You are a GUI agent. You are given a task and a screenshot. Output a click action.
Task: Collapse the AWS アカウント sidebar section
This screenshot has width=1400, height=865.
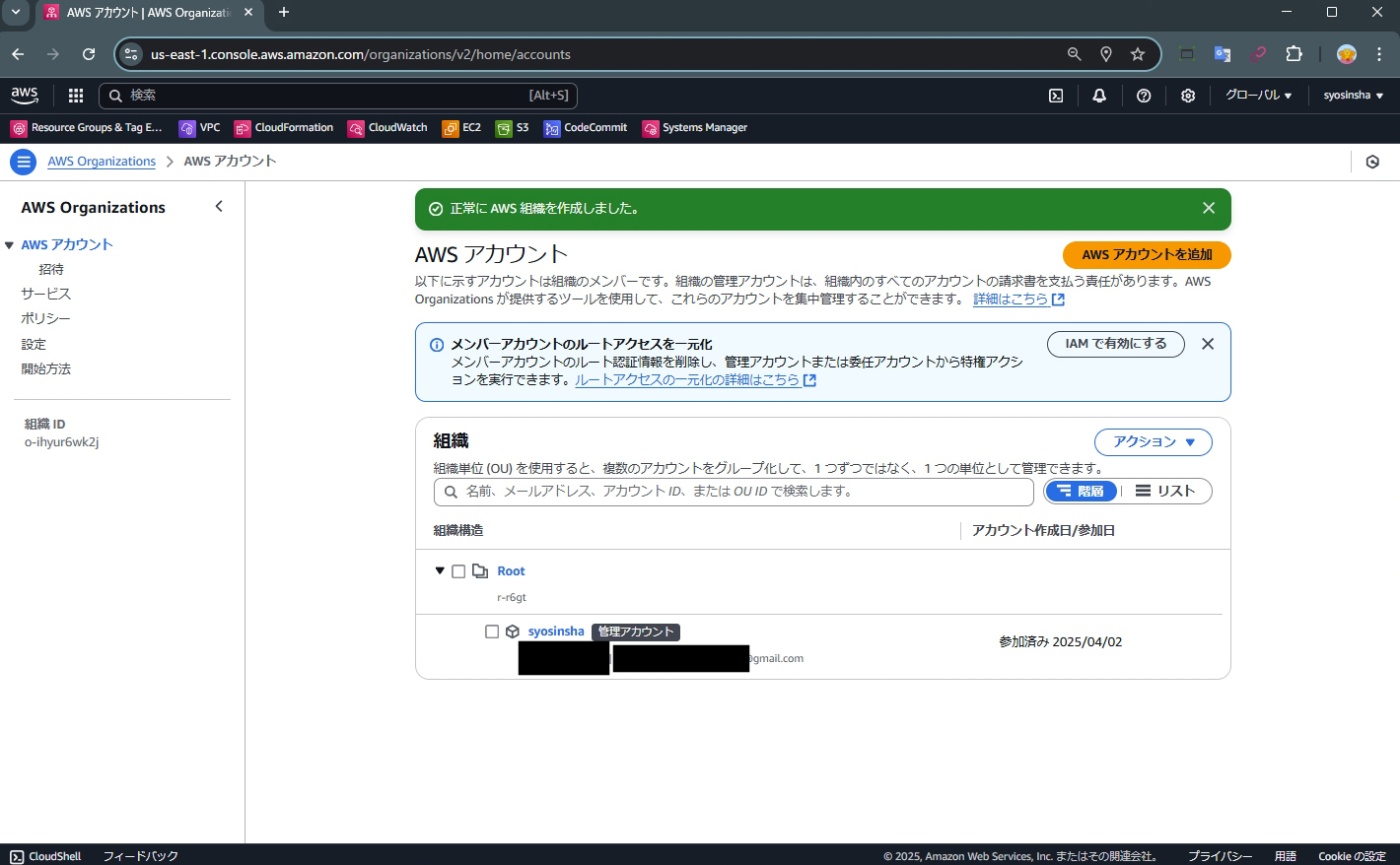point(10,245)
